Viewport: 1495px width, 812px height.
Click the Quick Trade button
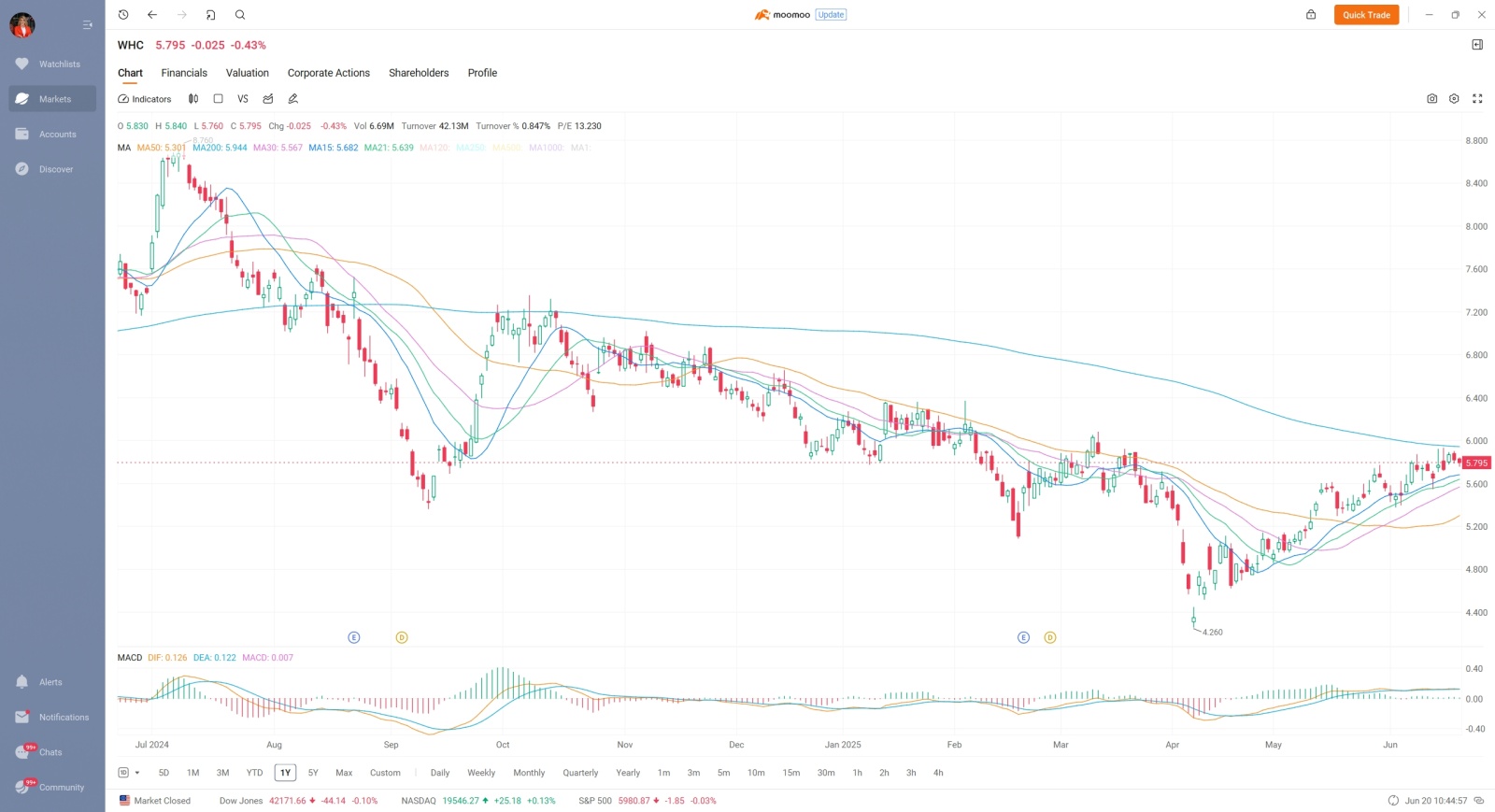click(1366, 15)
